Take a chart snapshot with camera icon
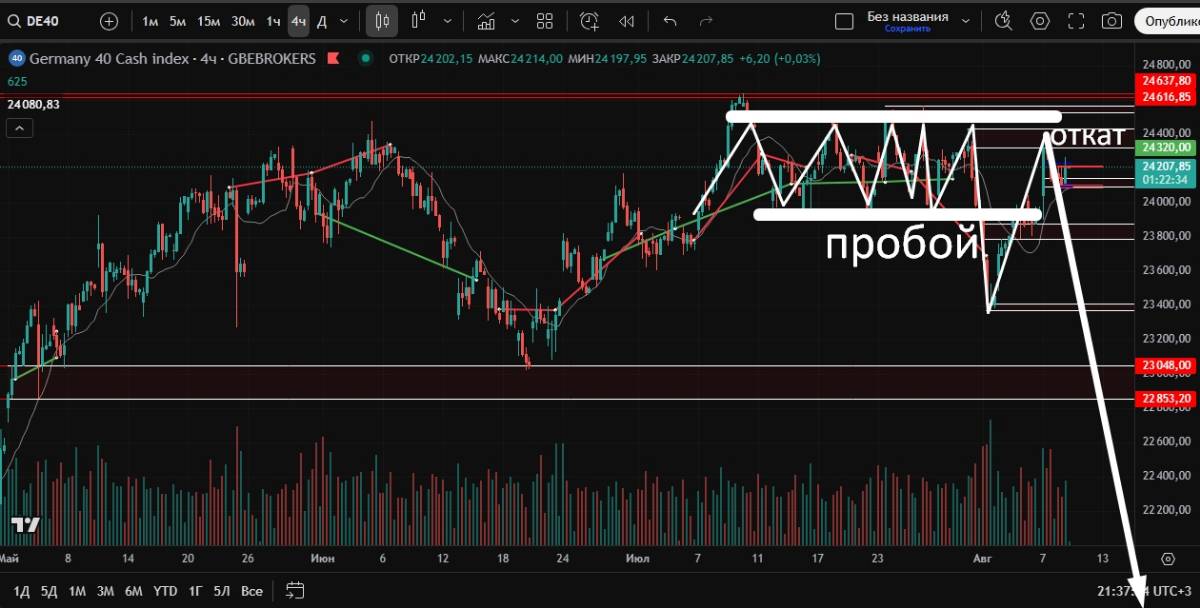 (1111, 21)
